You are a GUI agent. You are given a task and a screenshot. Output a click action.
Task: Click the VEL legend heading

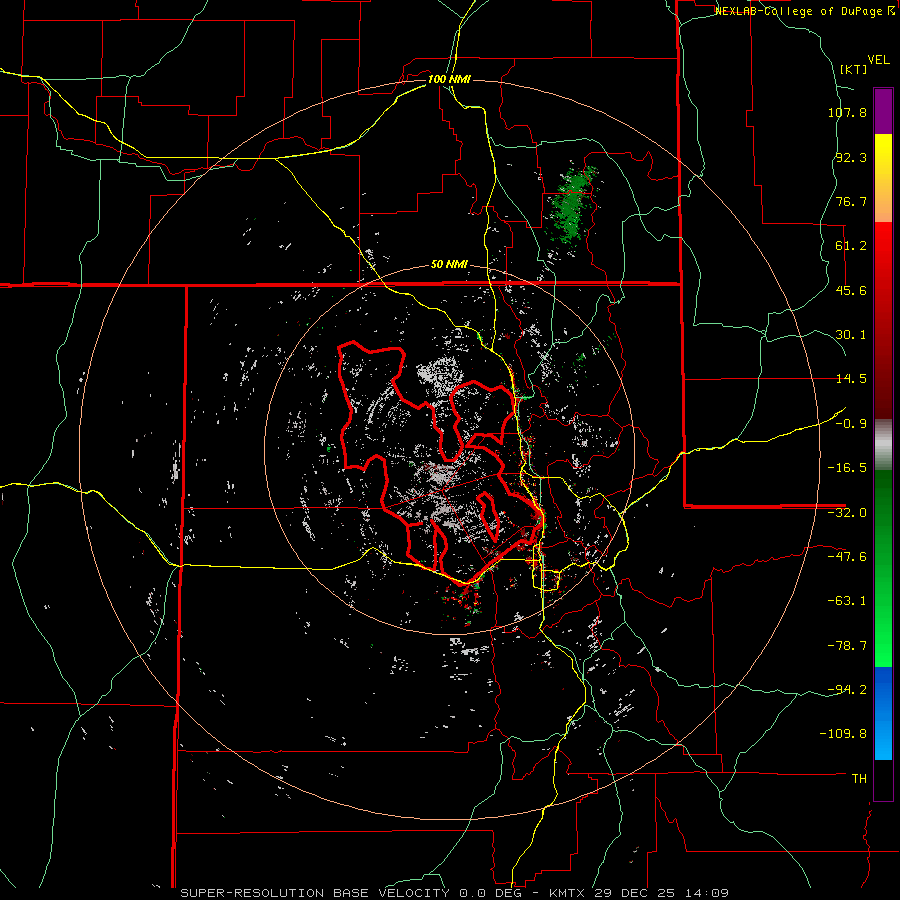tap(878, 60)
